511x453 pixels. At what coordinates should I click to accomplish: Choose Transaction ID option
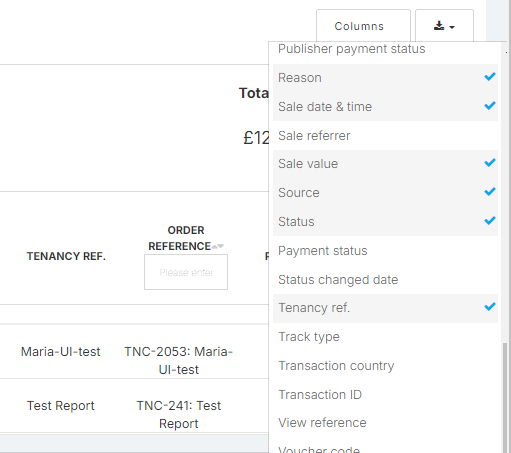coord(385,395)
